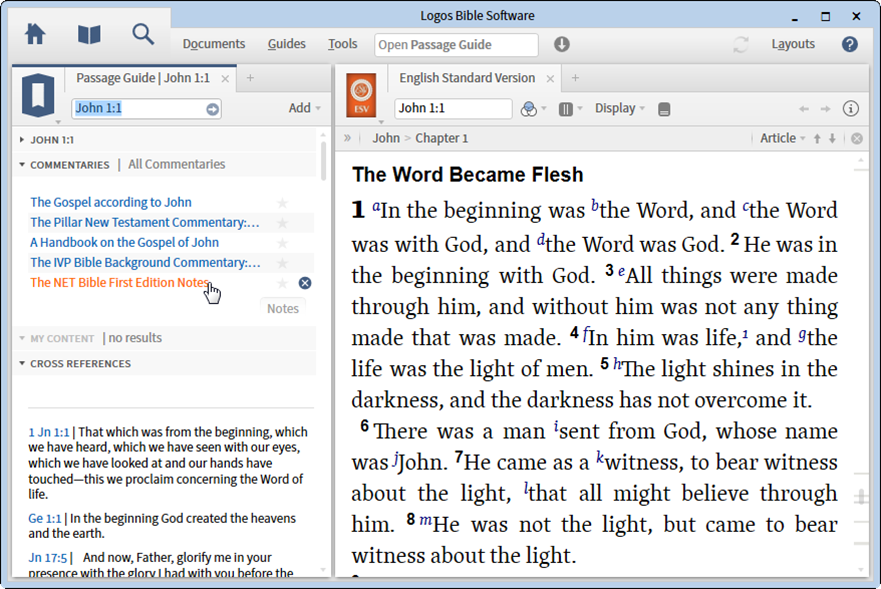Click the Chapter 1 breadcrumb
The width and height of the screenshot is (881, 589).
pos(442,138)
